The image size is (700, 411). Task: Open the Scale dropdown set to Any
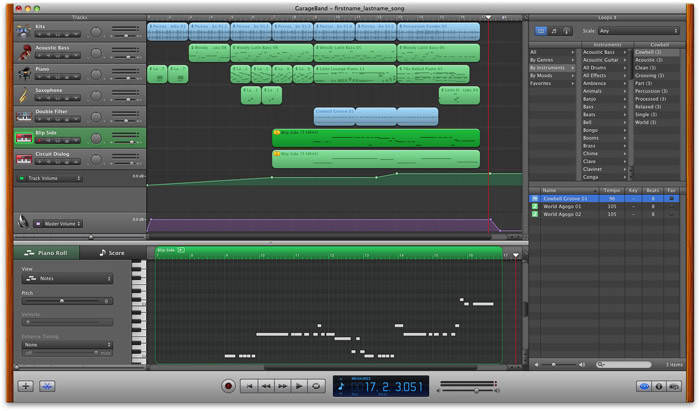click(x=638, y=31)
